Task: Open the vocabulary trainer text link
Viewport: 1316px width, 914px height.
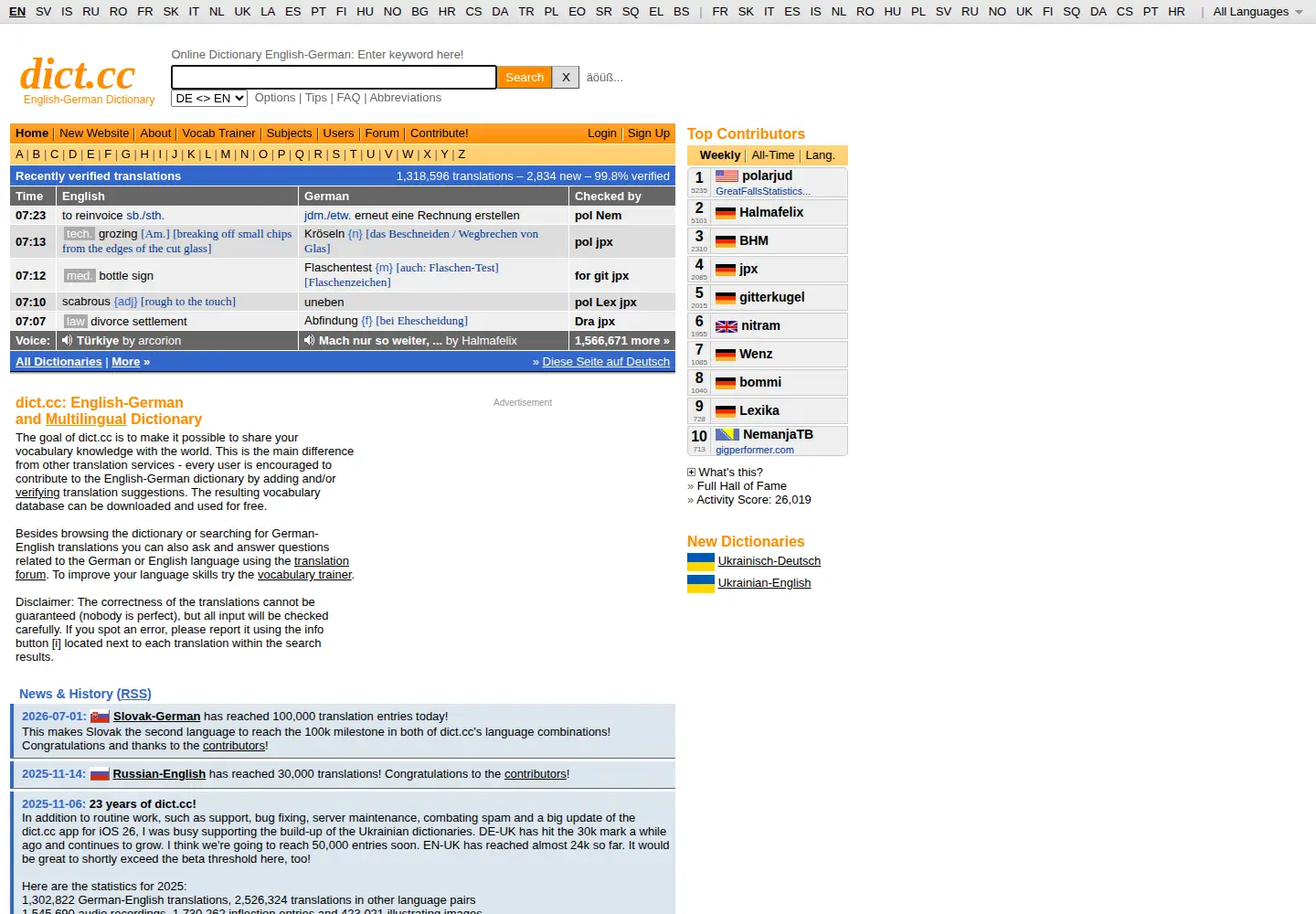Action: 304,575
